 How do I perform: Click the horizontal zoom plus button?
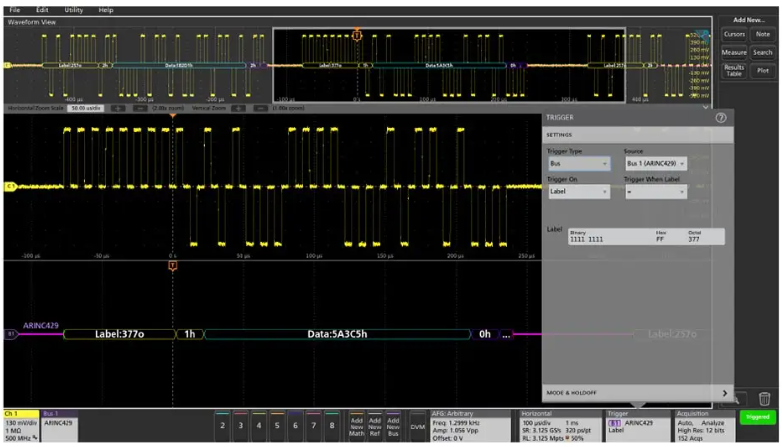click(x=118, y=108)
